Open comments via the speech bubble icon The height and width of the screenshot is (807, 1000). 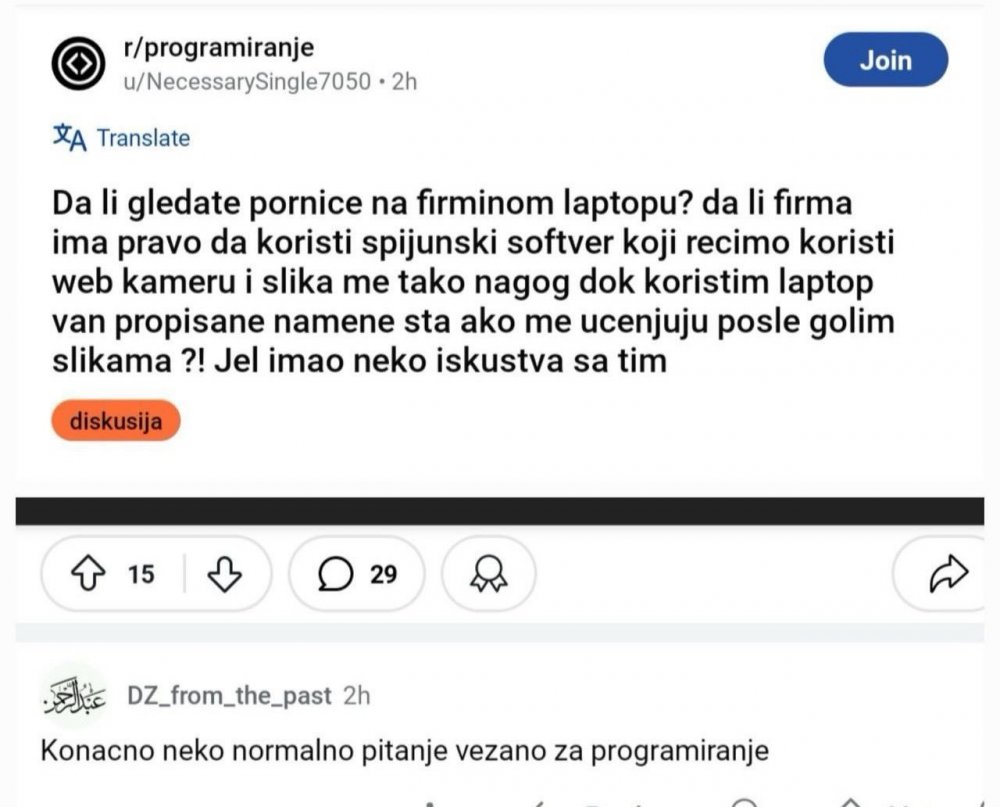[x=335, y=574]
